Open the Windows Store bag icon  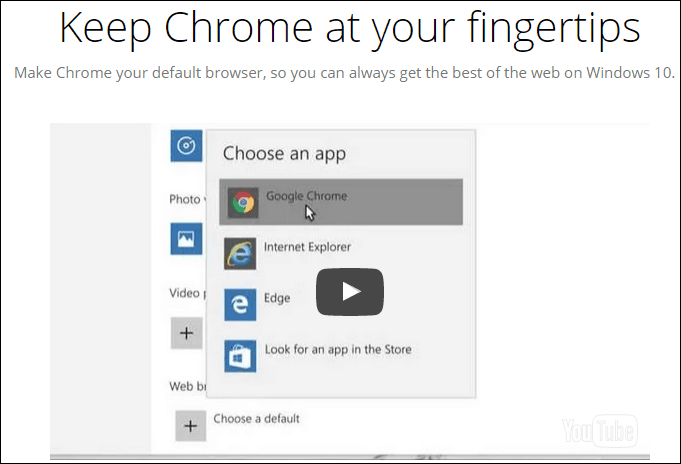[240, 356]
